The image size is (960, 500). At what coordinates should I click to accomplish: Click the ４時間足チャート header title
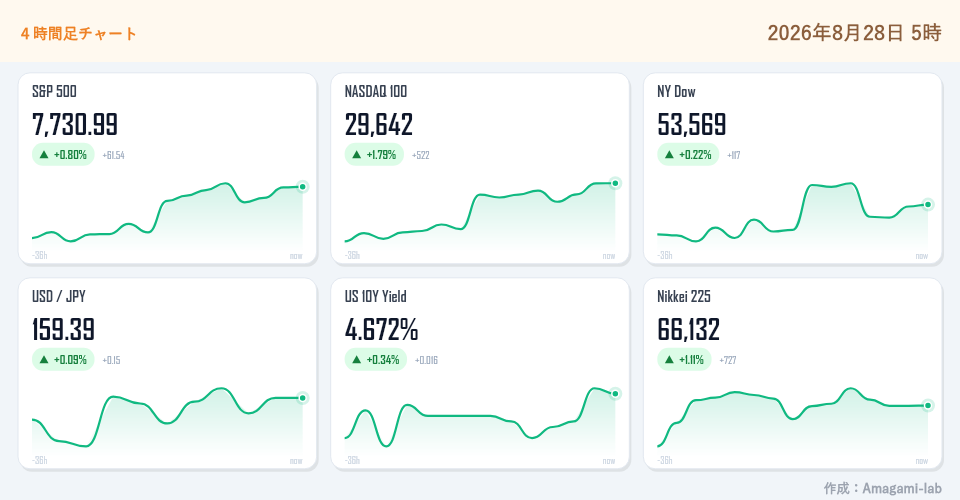[x=78, y=34]
